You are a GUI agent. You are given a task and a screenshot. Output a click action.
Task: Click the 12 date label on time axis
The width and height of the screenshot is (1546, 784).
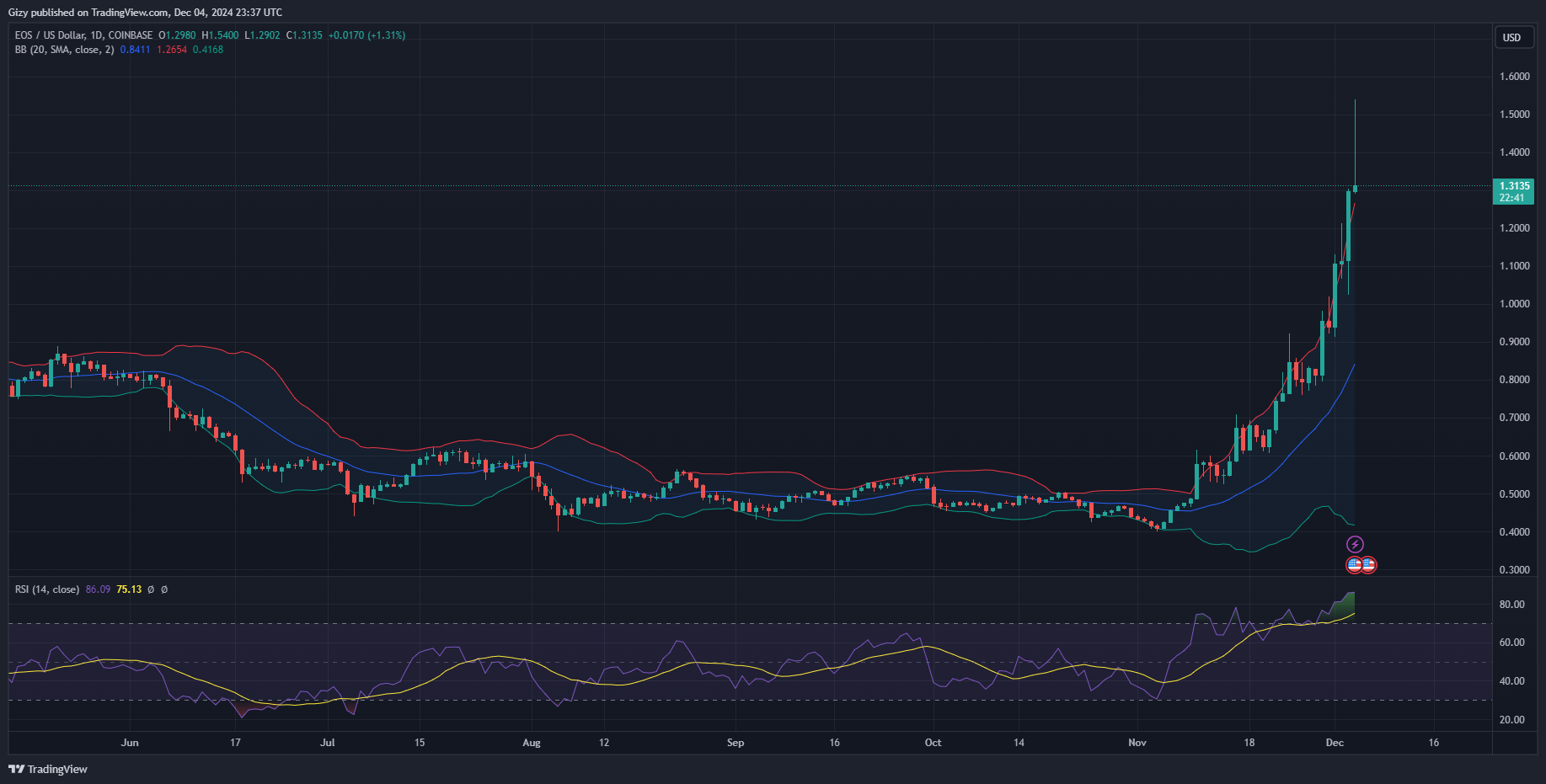coord(604,743)
